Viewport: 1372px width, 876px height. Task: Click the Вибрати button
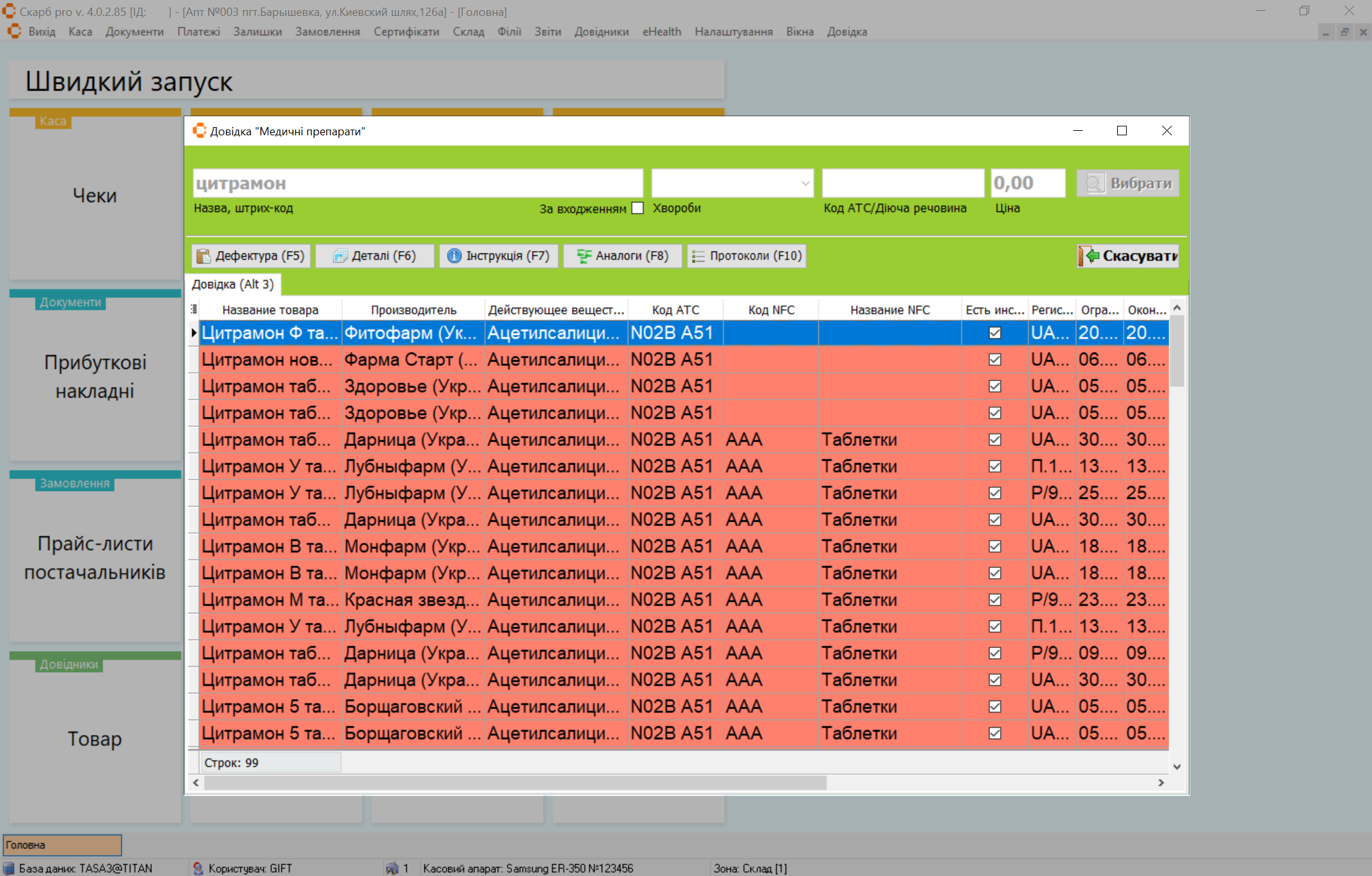(1127, 184)
